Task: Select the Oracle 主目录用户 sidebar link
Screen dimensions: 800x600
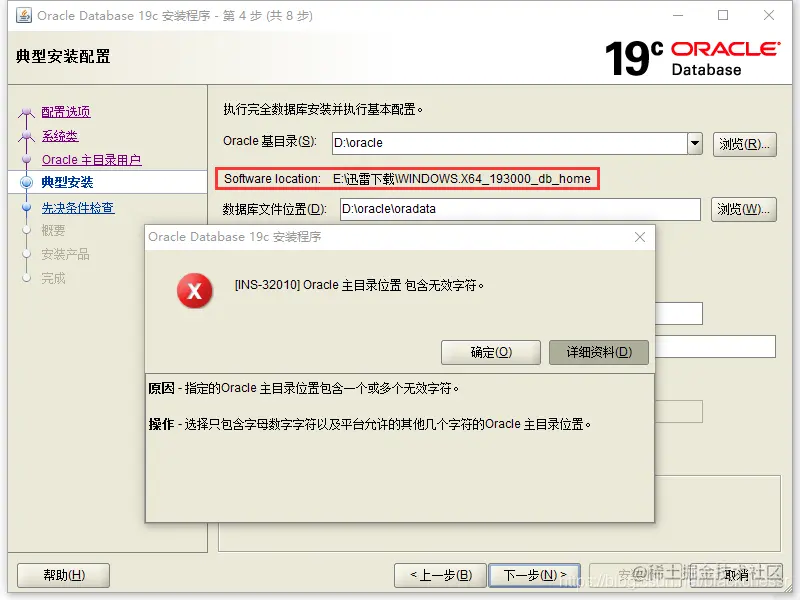Action: 92,160
